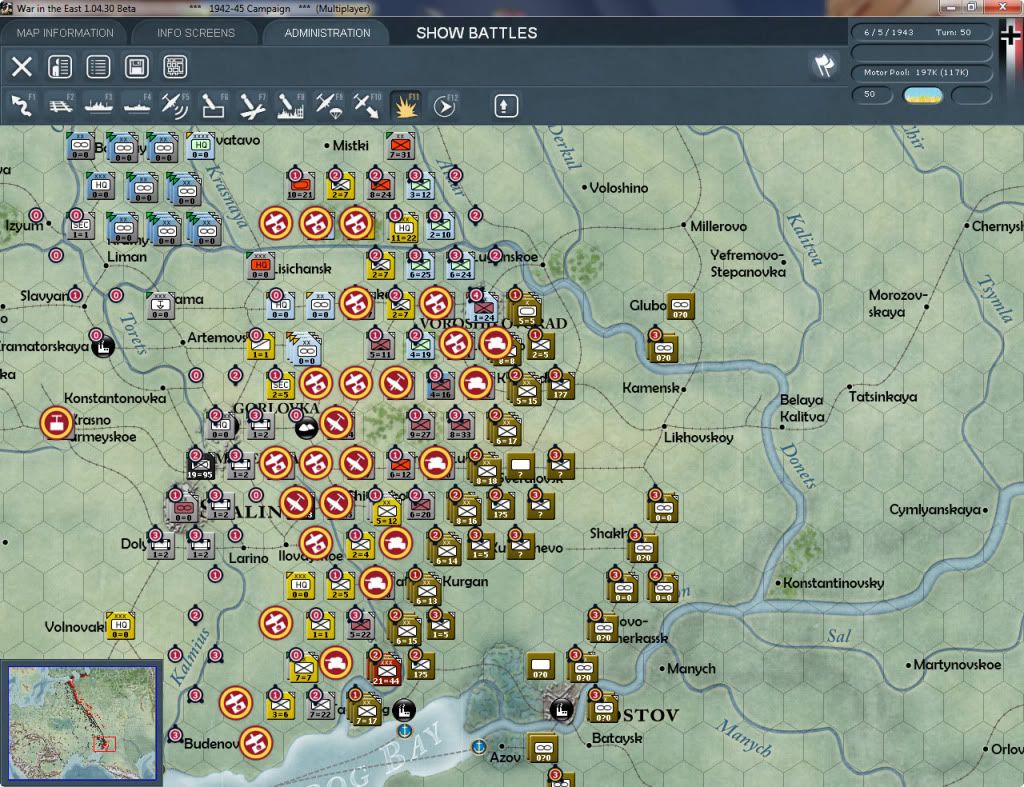Click the Belaya Kalitva town label

802,408
